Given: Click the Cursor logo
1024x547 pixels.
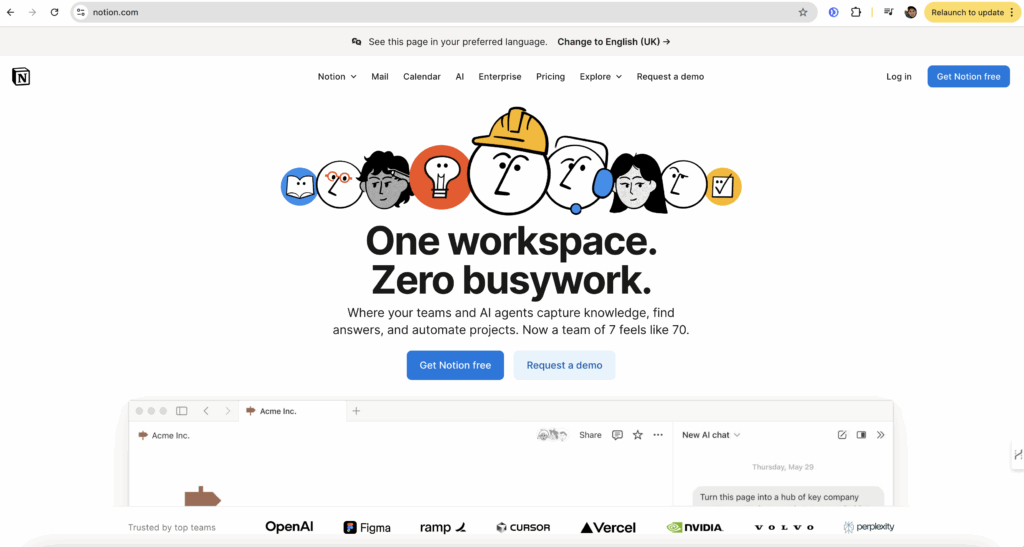Looking at the screenshot, I should pyautogui.click(x=523, y=527).
